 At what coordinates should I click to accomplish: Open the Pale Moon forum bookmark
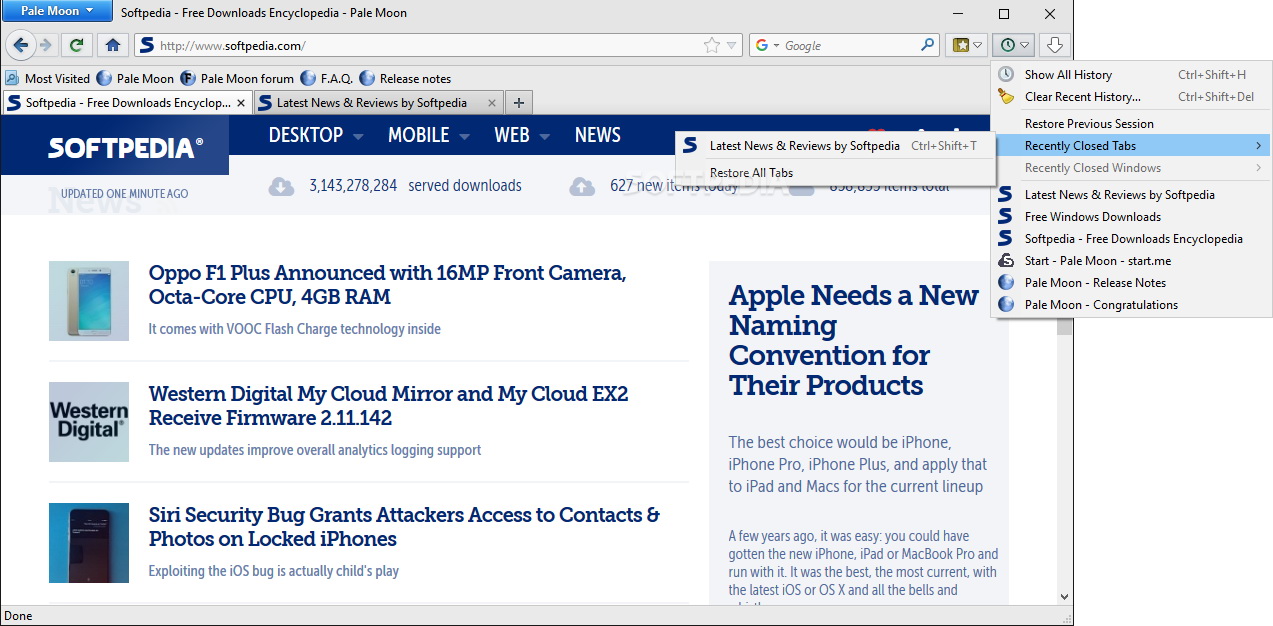237,78
